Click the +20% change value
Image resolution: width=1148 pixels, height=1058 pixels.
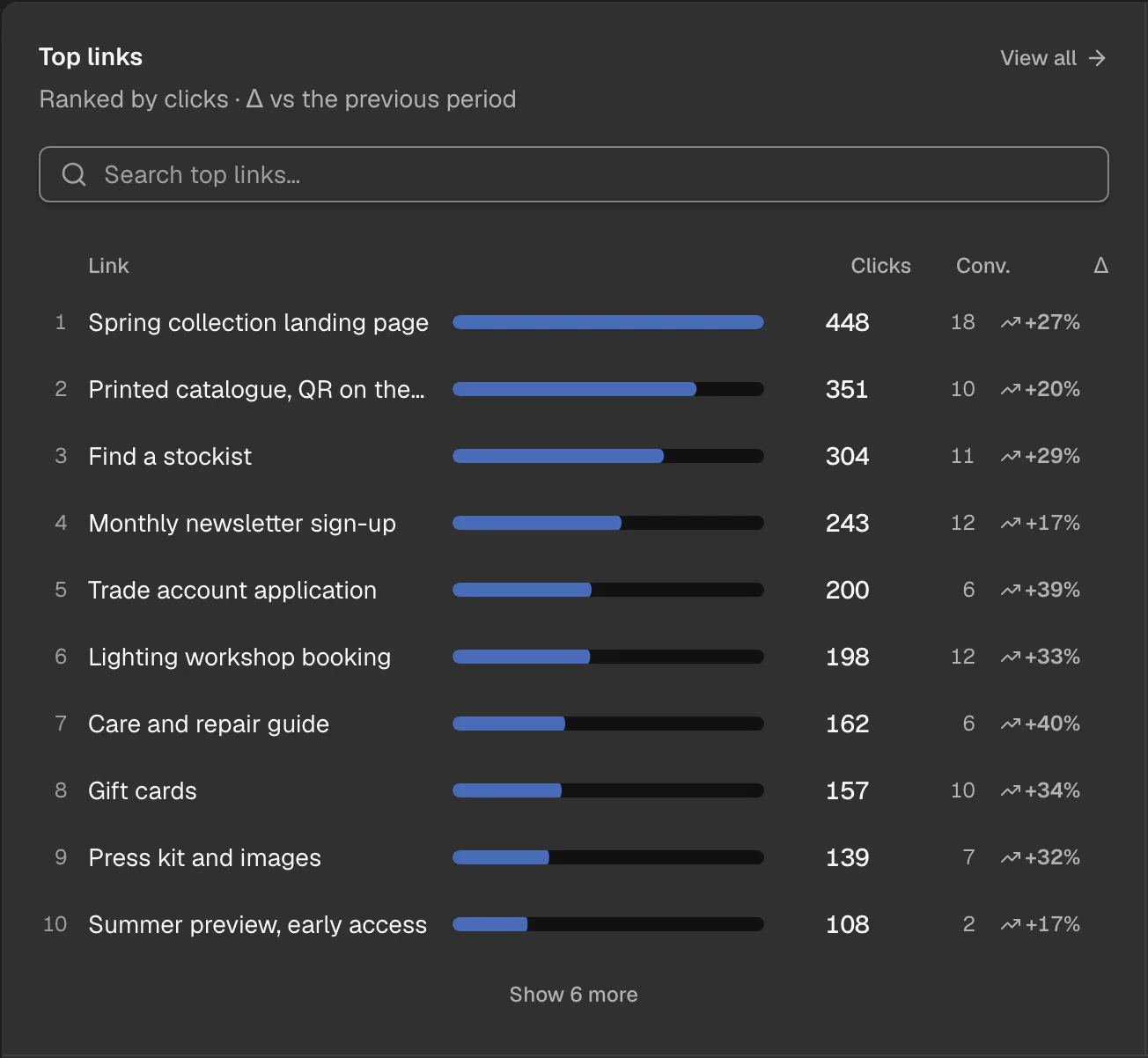1052,390
